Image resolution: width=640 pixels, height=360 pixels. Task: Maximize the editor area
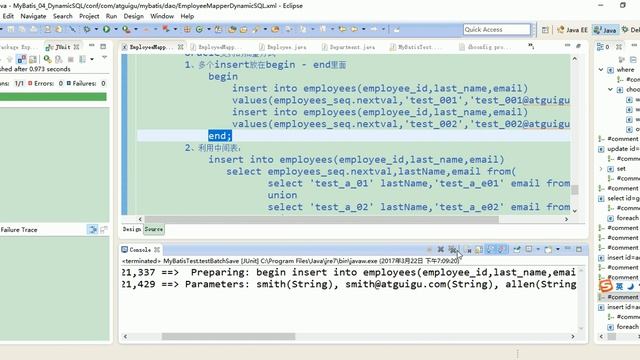[x=579, y=46]
